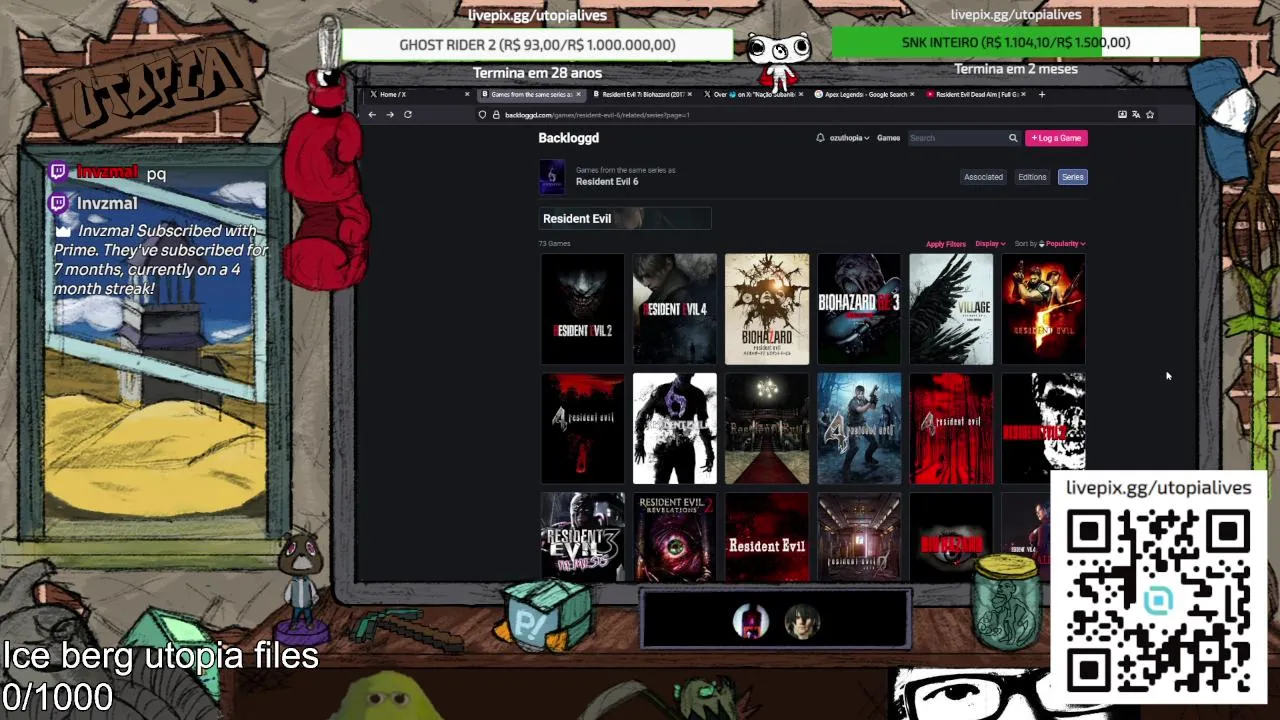Open the Resident Evil Village cover
The height and width of the screenshot is (720, 1280).
pos(951,309)
